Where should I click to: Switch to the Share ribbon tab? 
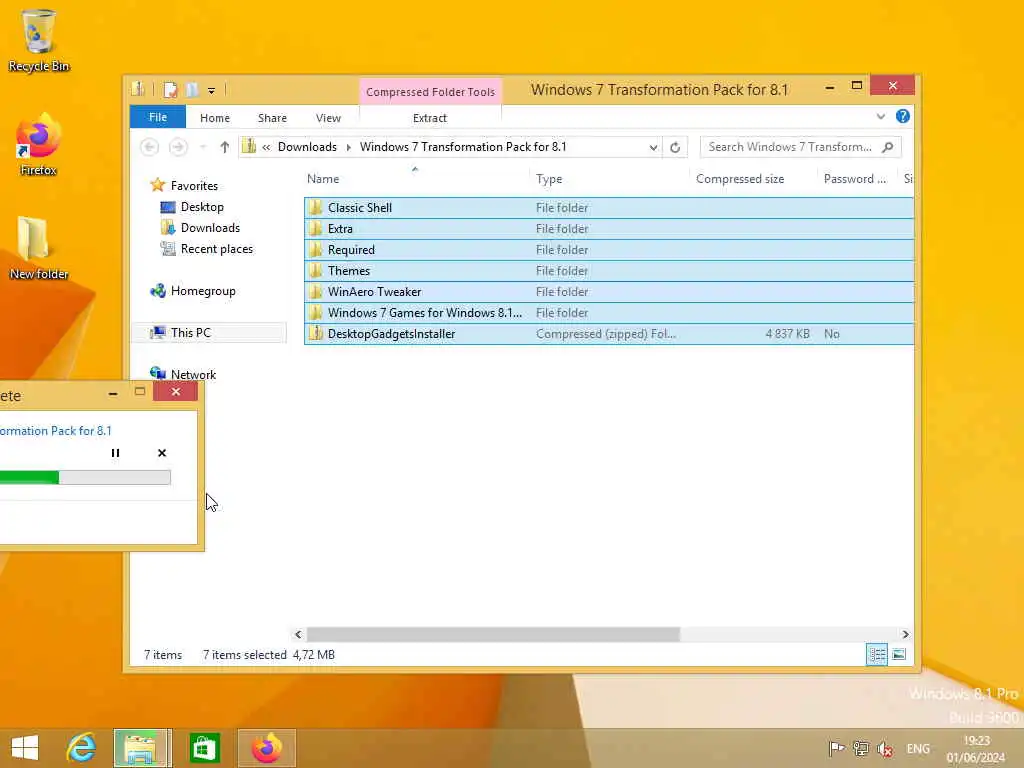coord(272,118)
